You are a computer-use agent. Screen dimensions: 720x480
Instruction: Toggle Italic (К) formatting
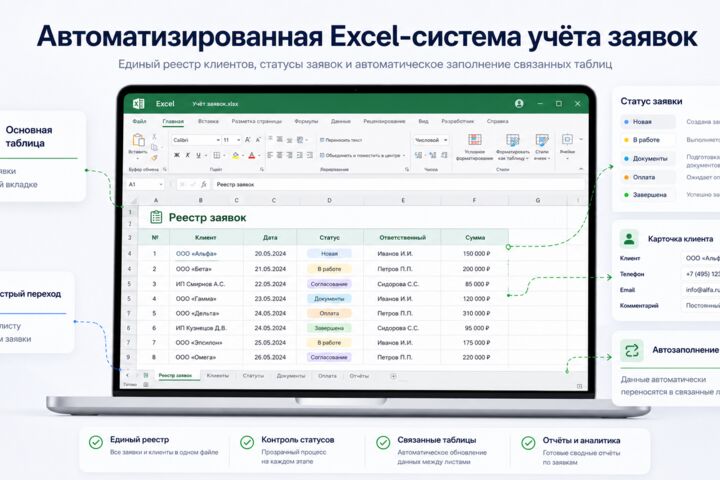pyautogui.click(x=187, y=156)
